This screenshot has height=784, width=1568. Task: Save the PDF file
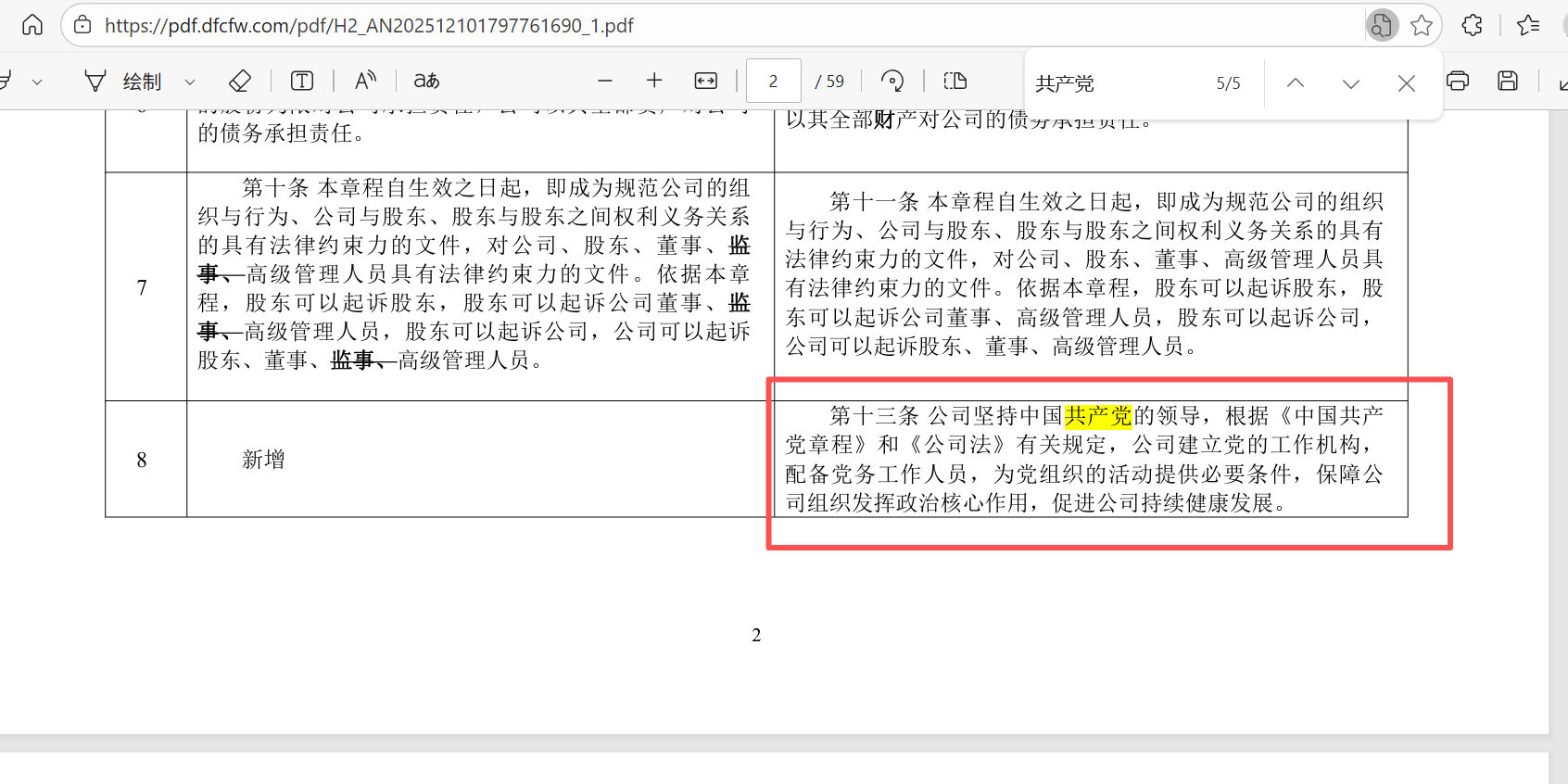(1508, 81)
